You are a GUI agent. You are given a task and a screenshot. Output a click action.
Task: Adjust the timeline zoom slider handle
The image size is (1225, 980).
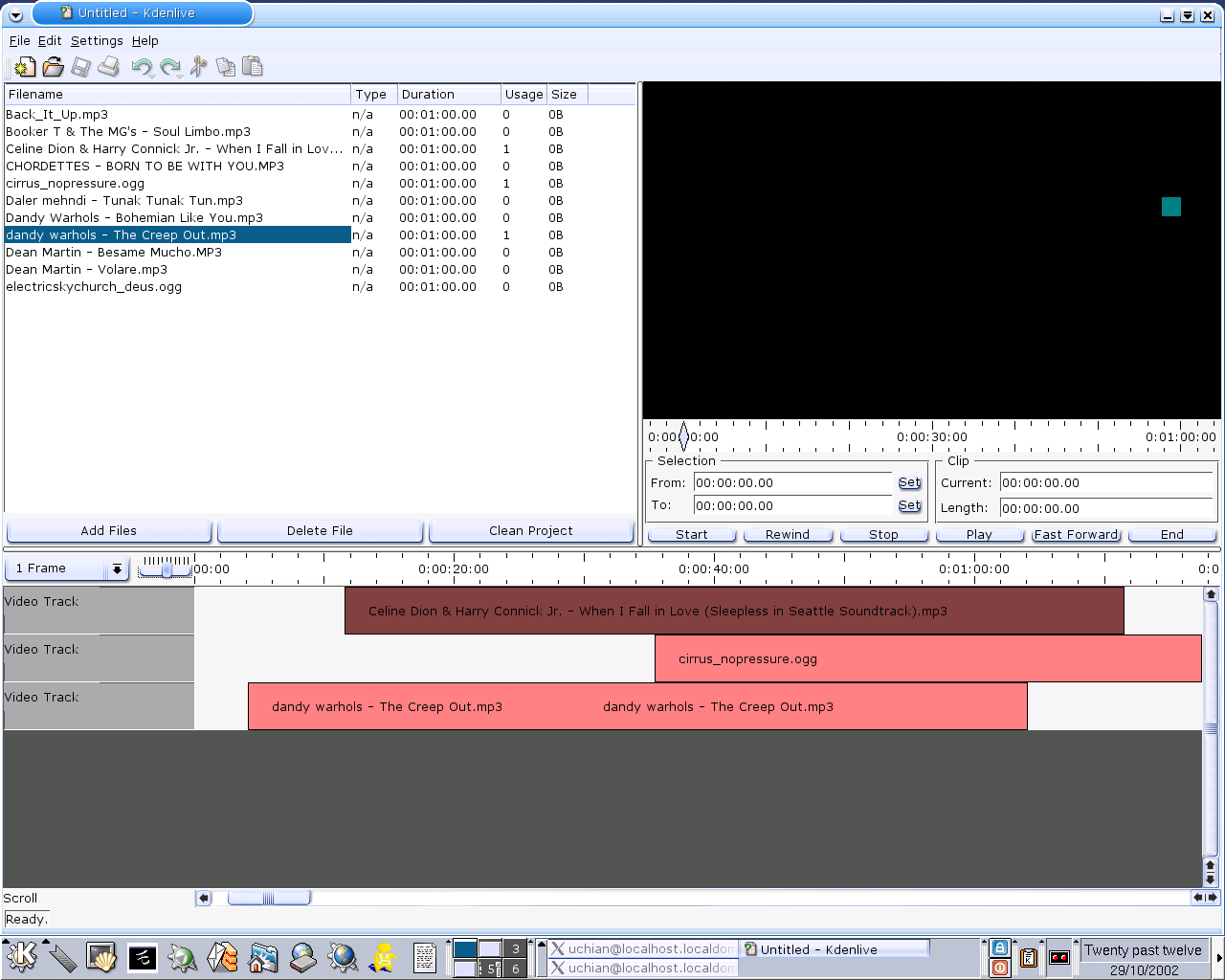pyautogui.click(x=167, y=570)
